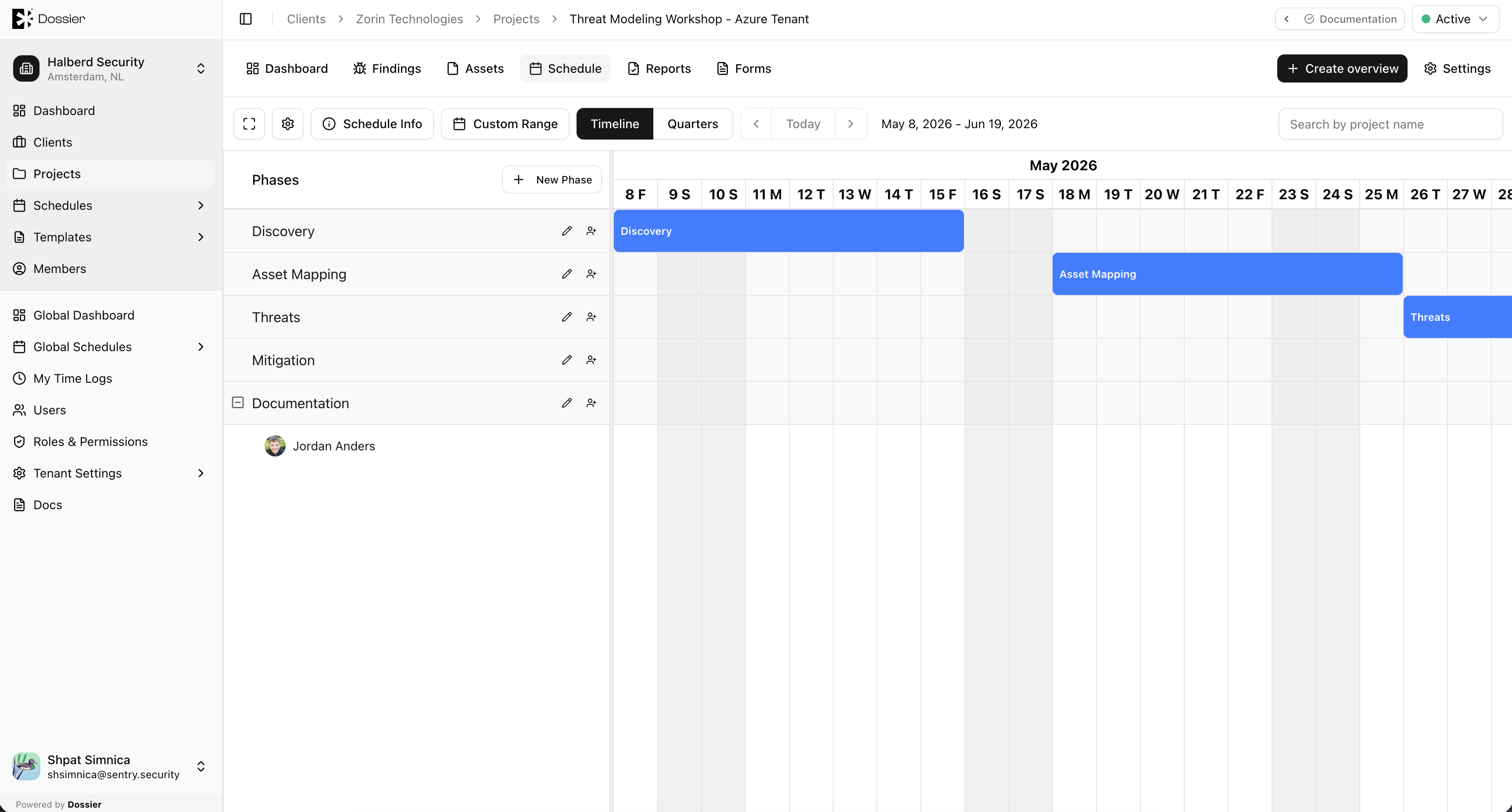The image size is (1512, 812).
Task: Assign member to Discovery phase
Action: tap(591, 231)
